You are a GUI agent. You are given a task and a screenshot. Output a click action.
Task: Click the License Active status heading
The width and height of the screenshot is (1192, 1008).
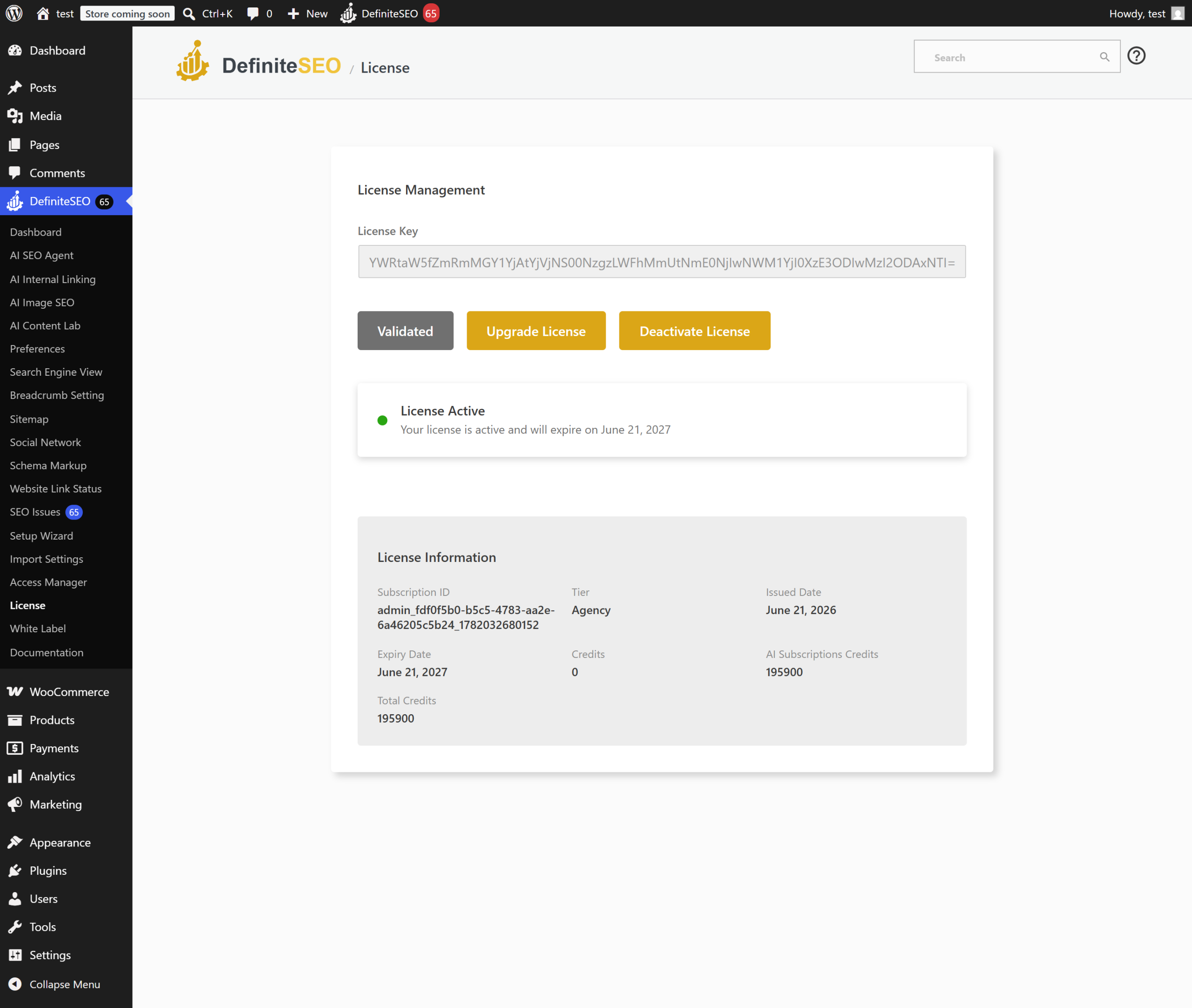tap(442, 411)
